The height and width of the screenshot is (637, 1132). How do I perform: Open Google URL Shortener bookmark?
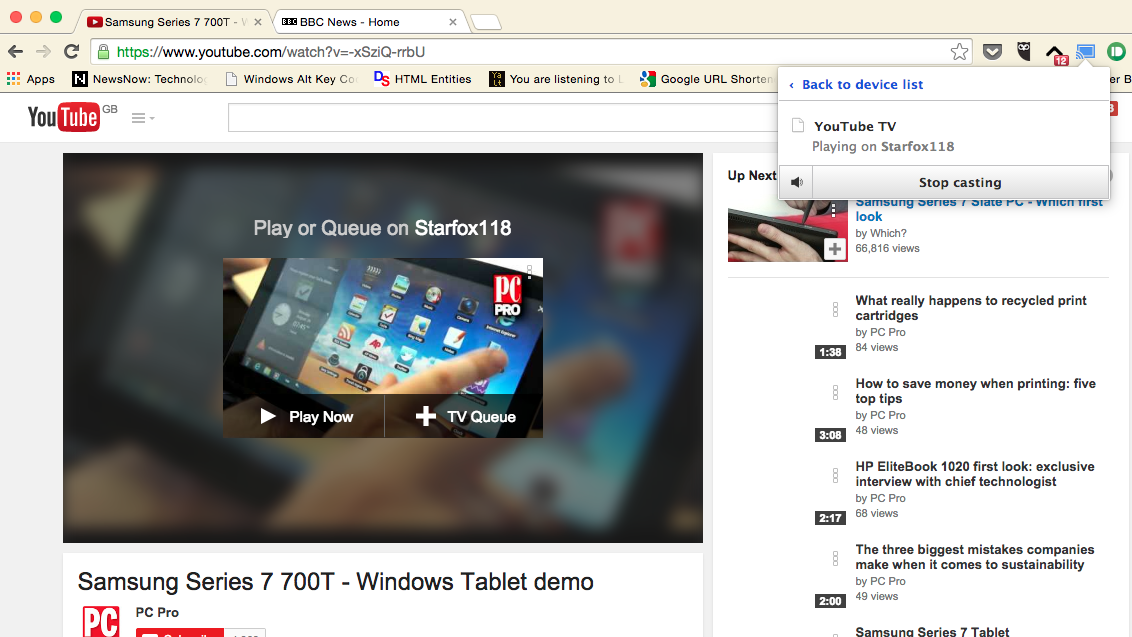pos(707,79)
